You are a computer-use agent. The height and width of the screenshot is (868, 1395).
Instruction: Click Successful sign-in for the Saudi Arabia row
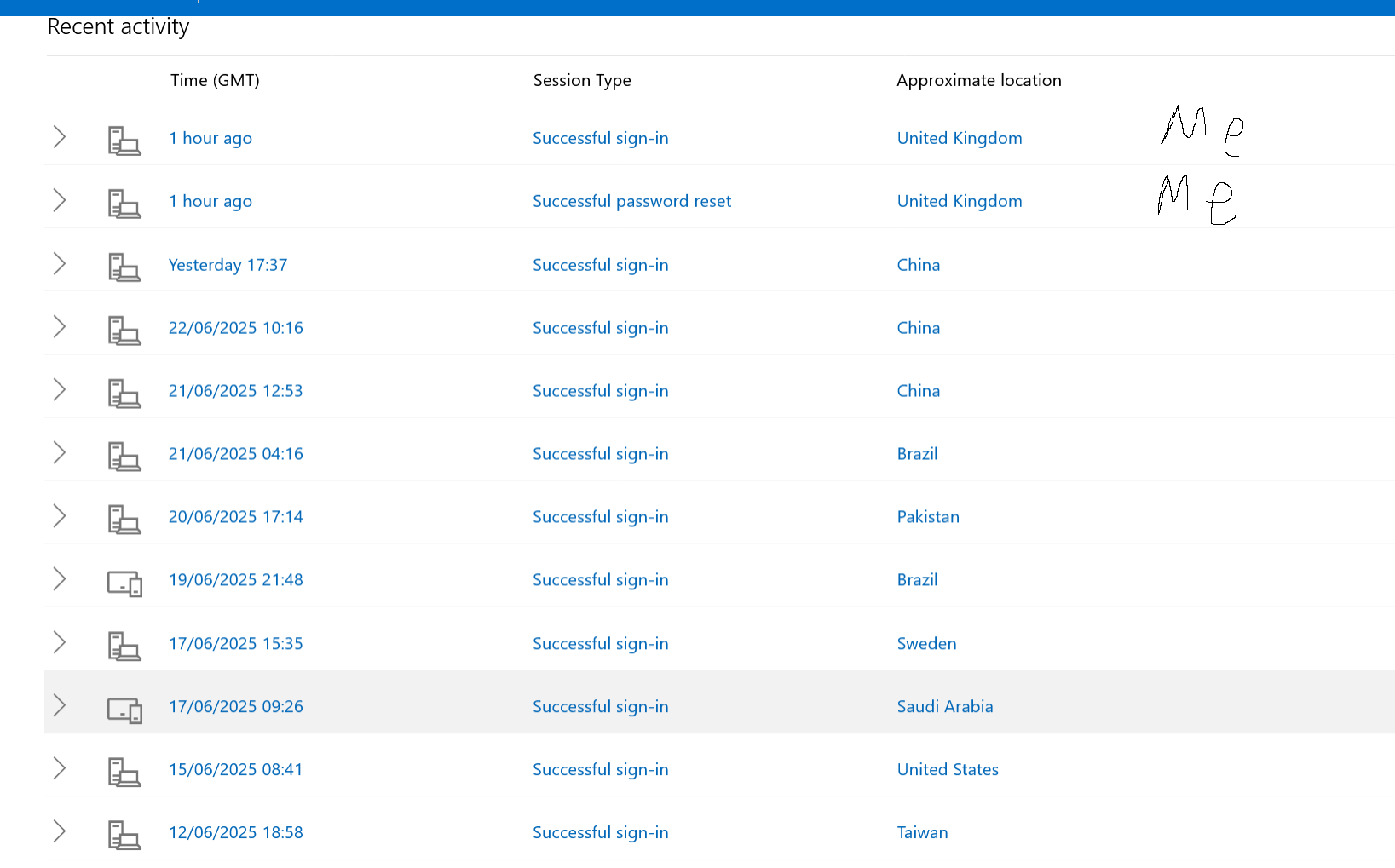coord(601,707)
